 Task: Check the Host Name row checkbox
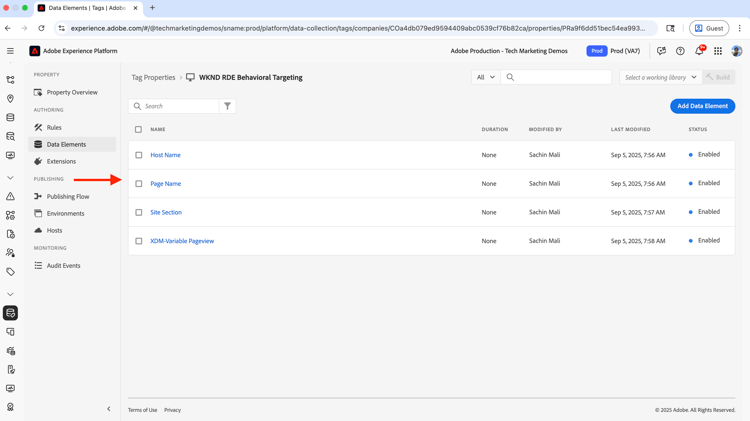tap(139, 155)
